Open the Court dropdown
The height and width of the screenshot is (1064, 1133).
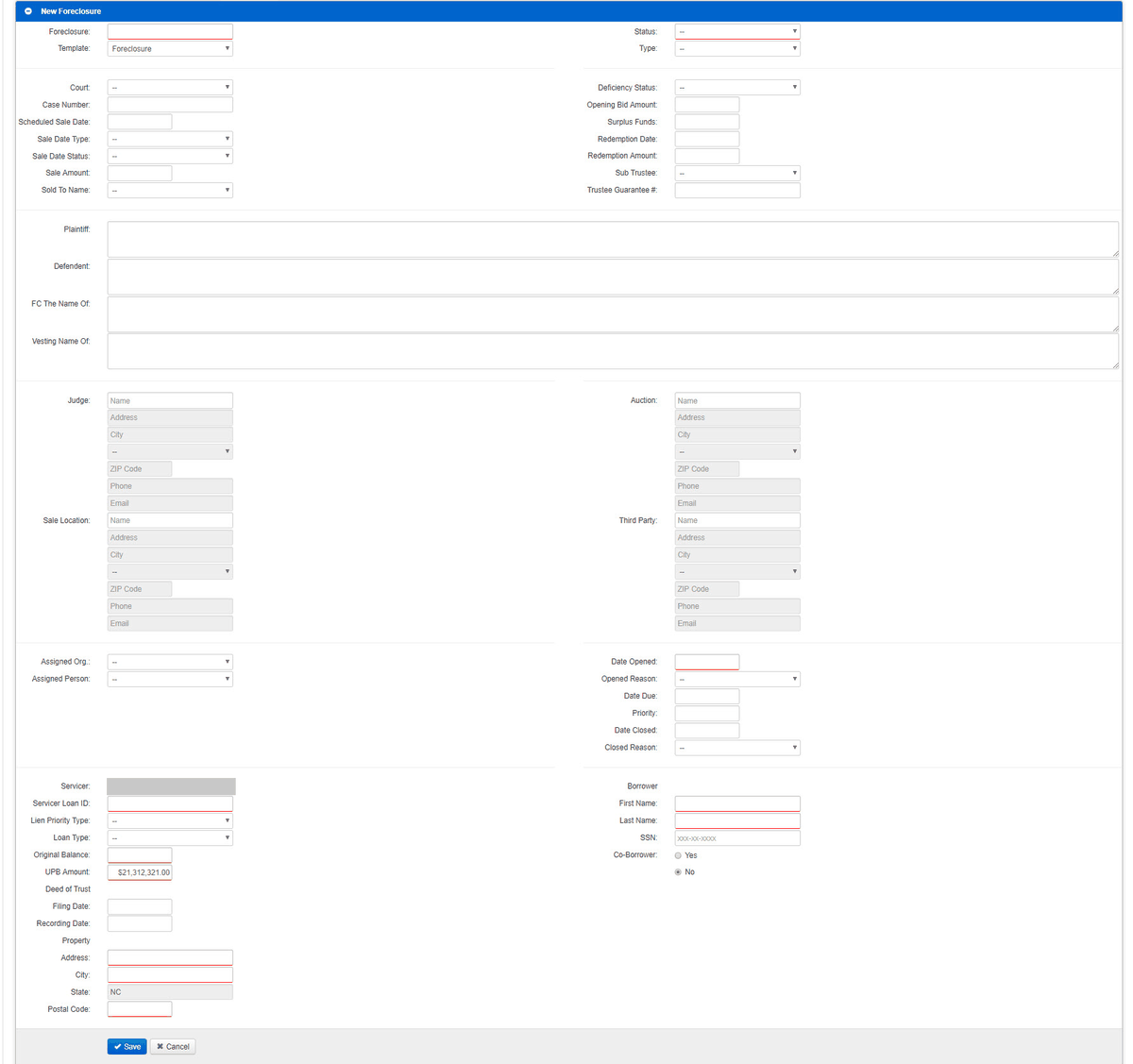pyautogui.click(x=170, y=87)
